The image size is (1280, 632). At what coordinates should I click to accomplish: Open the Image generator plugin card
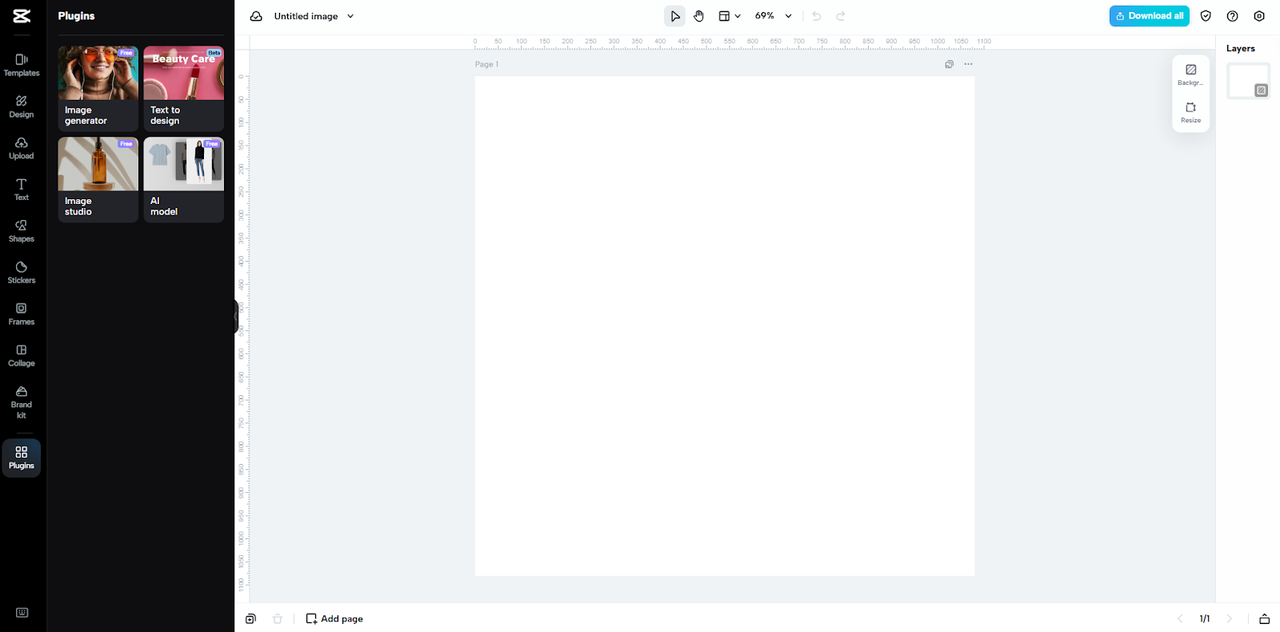coord(98,88)
